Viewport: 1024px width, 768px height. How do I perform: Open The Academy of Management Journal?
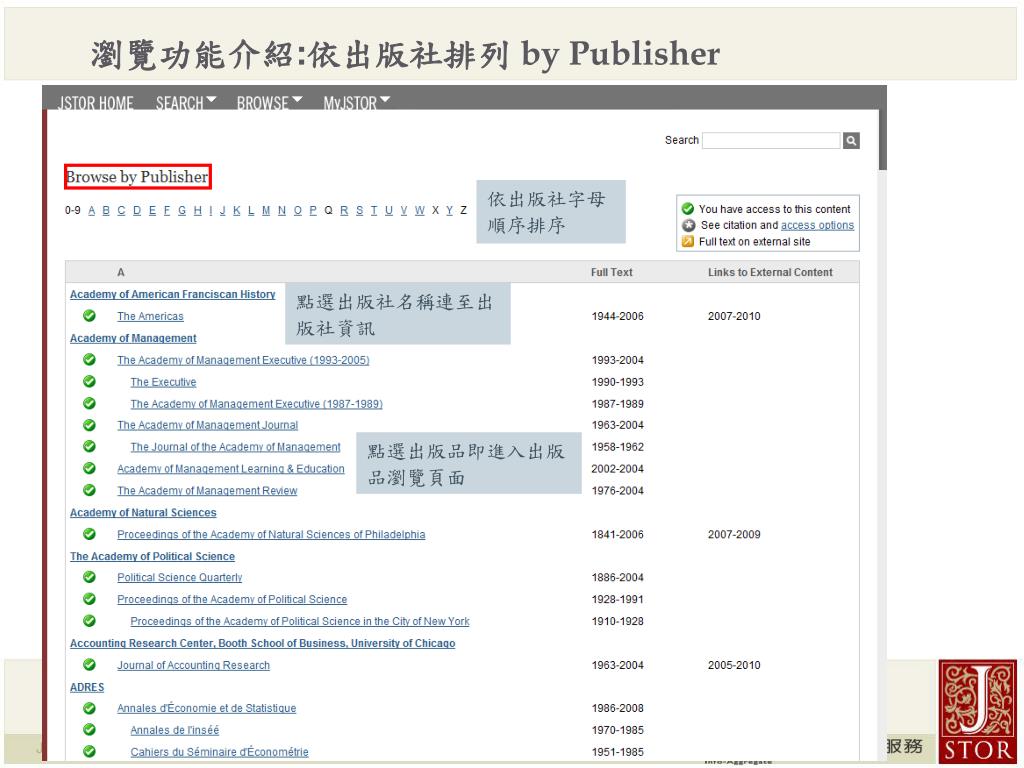click(x=208, y=425)
